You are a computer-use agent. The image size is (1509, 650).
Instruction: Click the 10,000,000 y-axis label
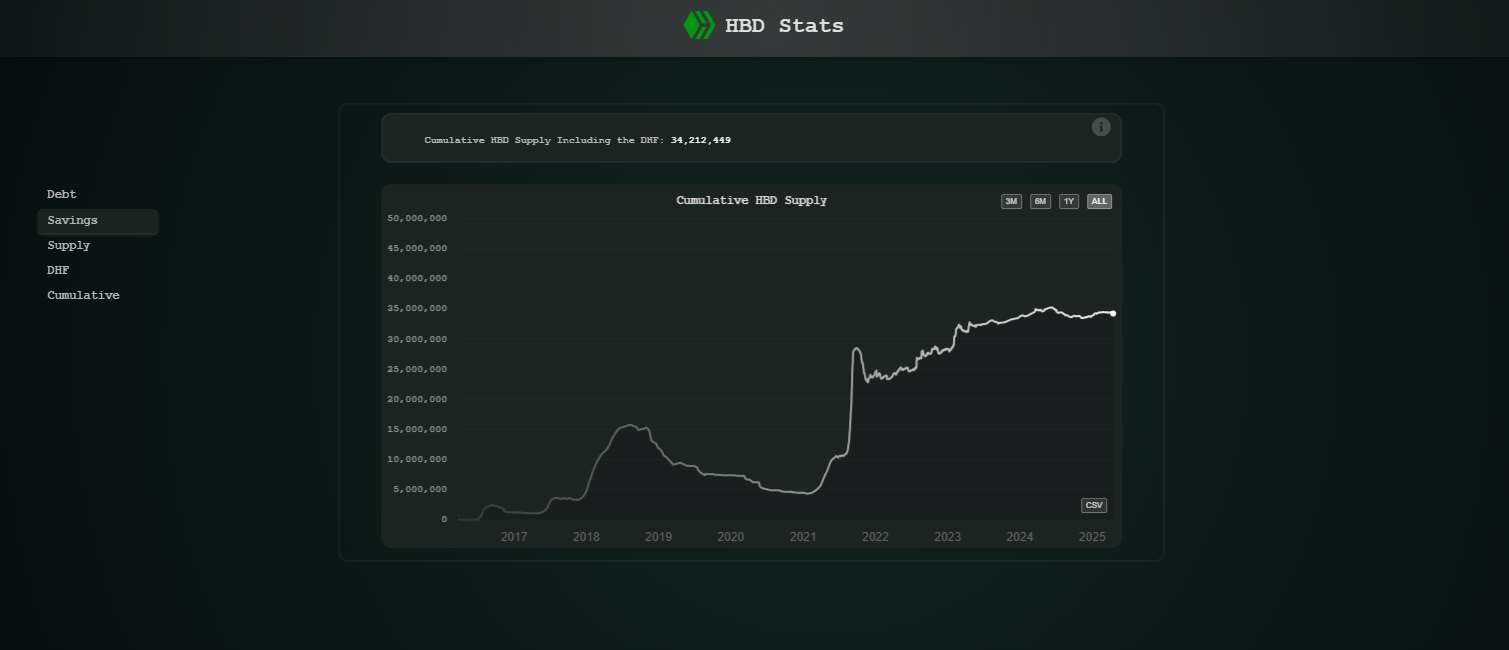tap(417, 459)
